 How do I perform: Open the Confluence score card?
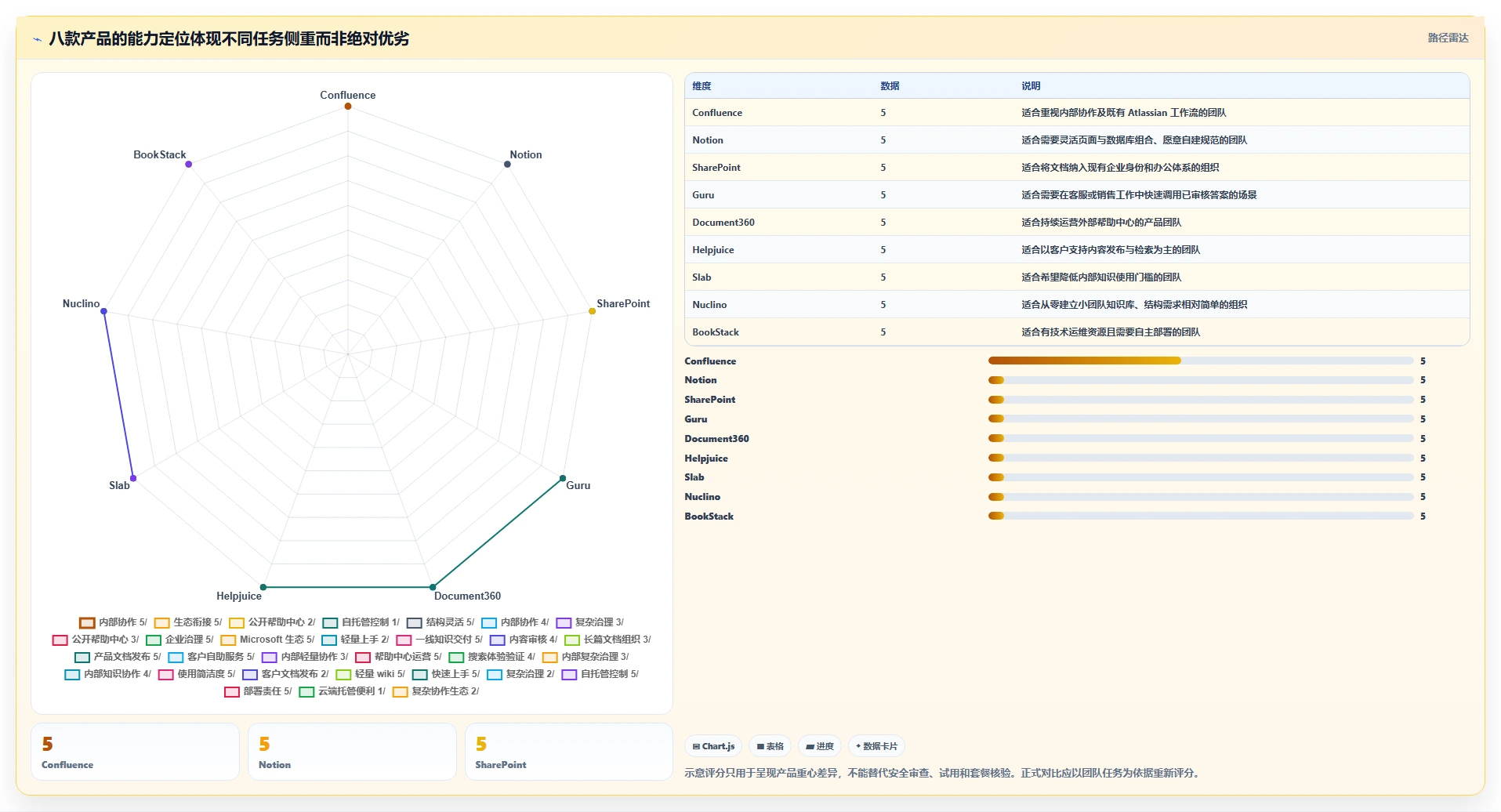click(x=135, y=752)
